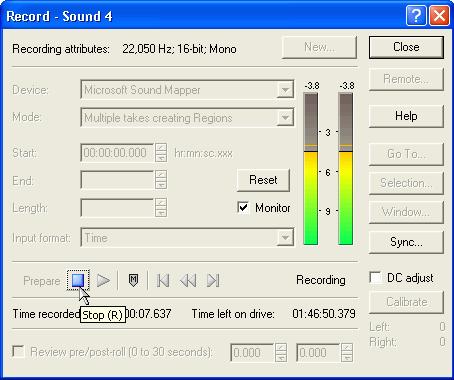Image resolution: width=454 pixels, height=380 pixels.
Task: Open the Input format dropdown
Action: point(187,238)
